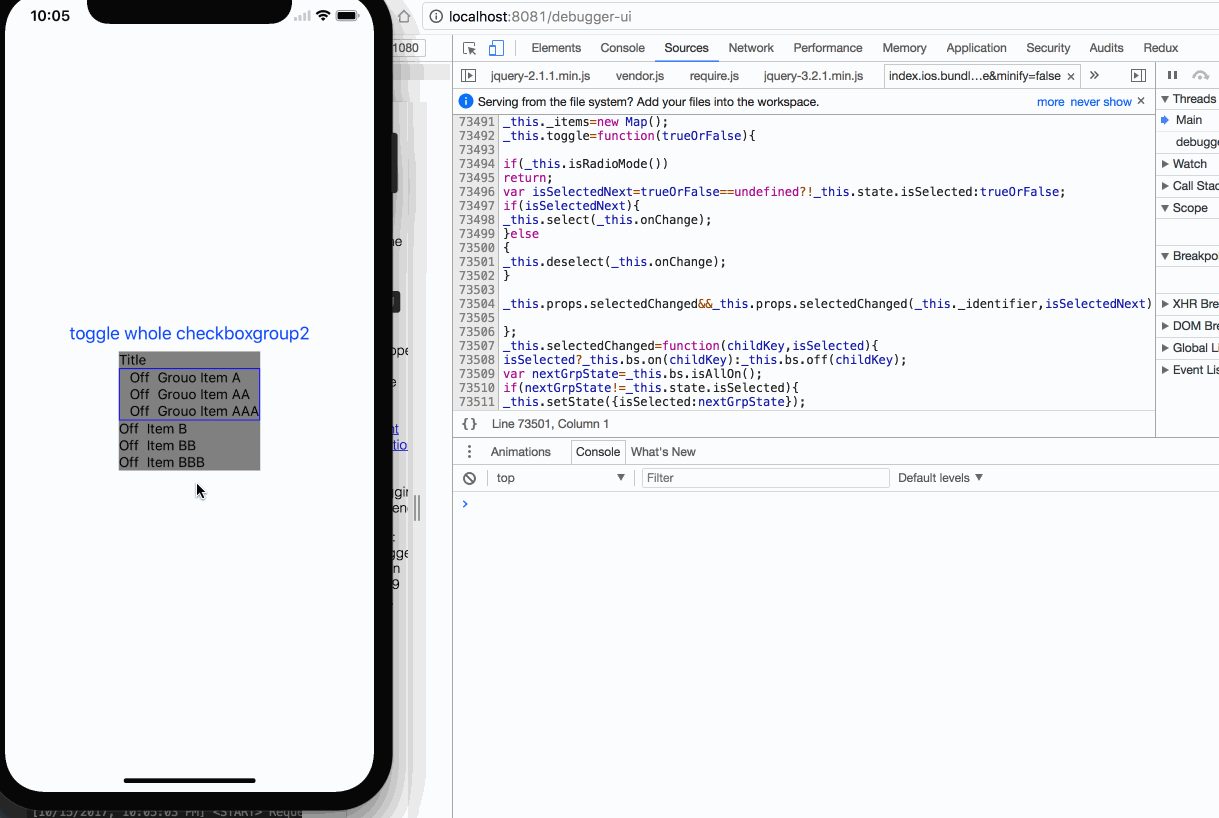
Task: Toggle the device toolbar icon
Action: coord(496,48)
